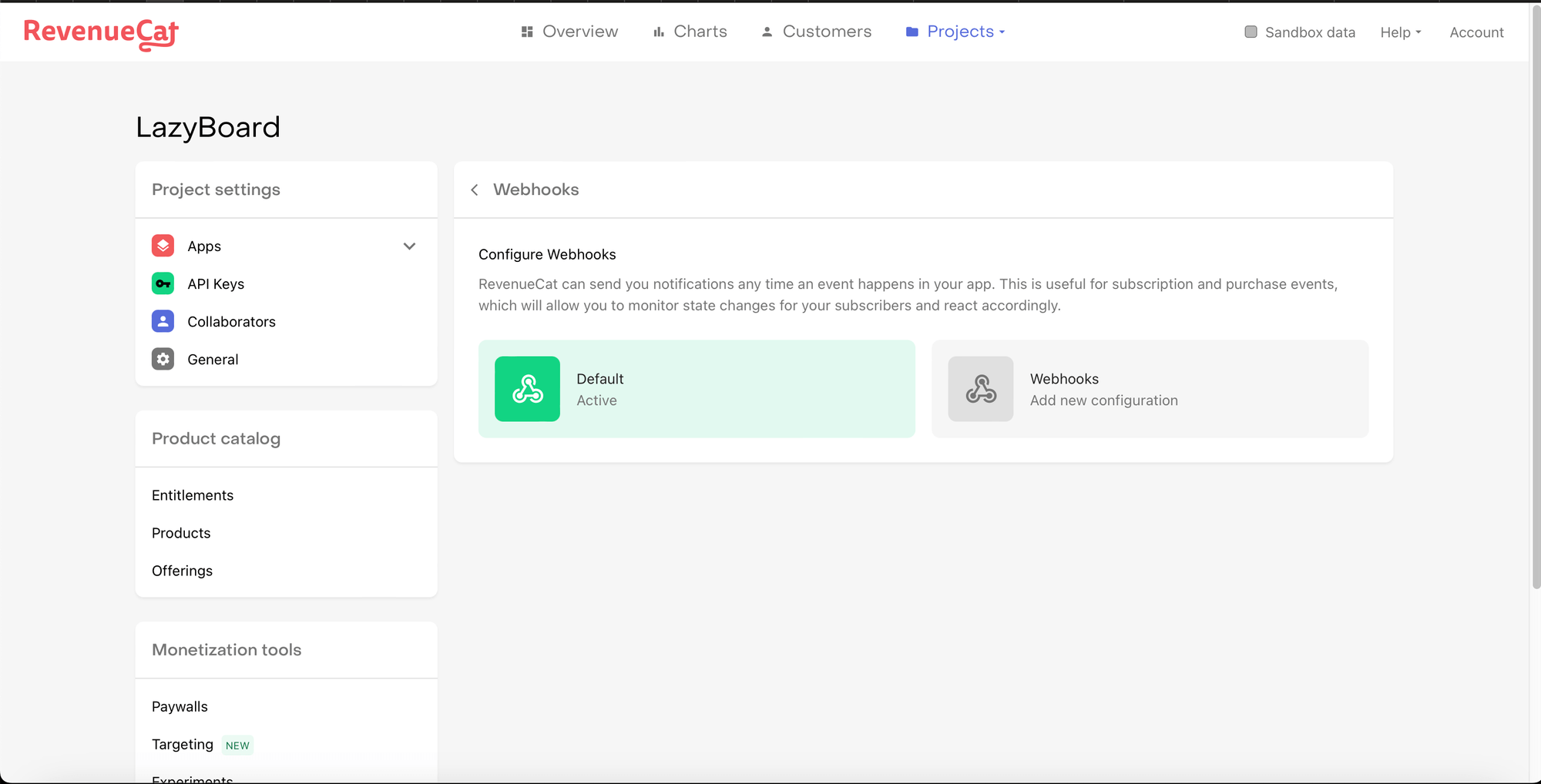Viewport: 1541px width, 784px height.
Task: Expand the Apps section chevron
Action: [x=409, y=246]
